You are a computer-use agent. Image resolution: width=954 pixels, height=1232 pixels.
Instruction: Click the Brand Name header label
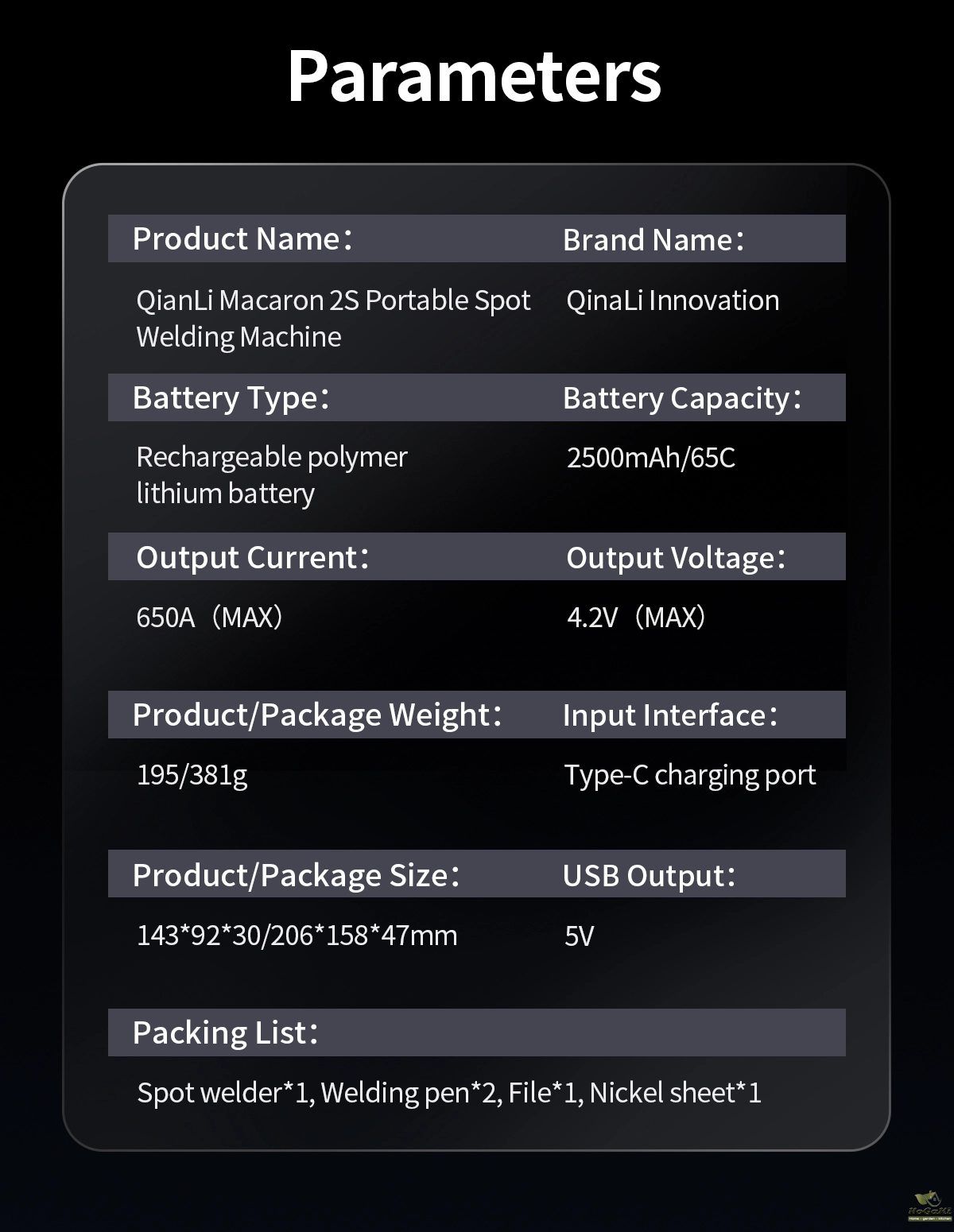tap(653, 239)
